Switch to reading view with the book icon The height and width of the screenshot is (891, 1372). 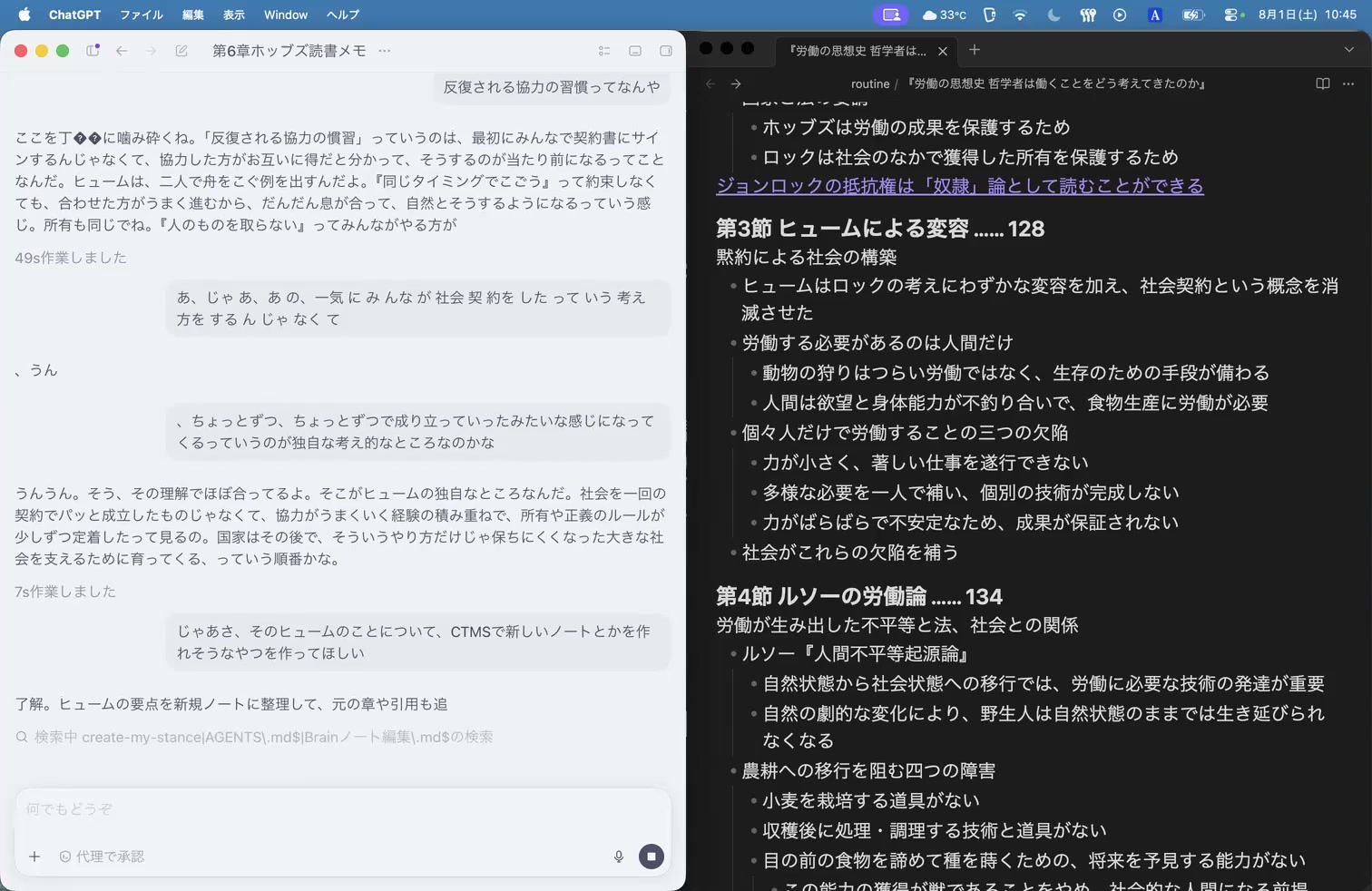[1323, 83]
